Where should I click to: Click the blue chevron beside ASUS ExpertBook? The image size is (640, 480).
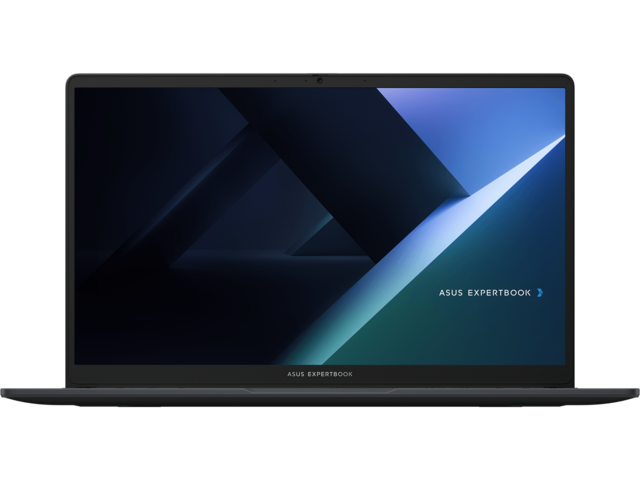point(540,293)
